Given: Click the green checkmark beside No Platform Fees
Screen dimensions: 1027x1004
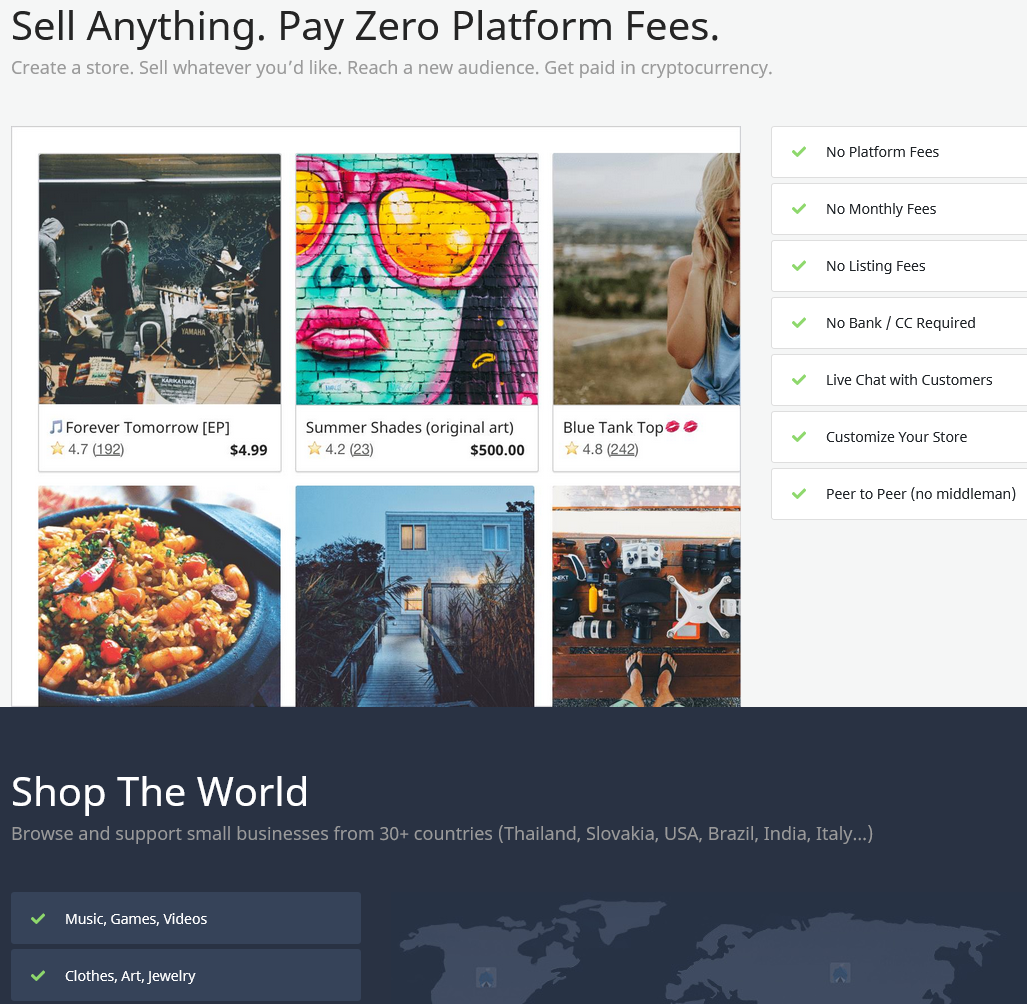Looking at the screenshot, I should 798,152.
